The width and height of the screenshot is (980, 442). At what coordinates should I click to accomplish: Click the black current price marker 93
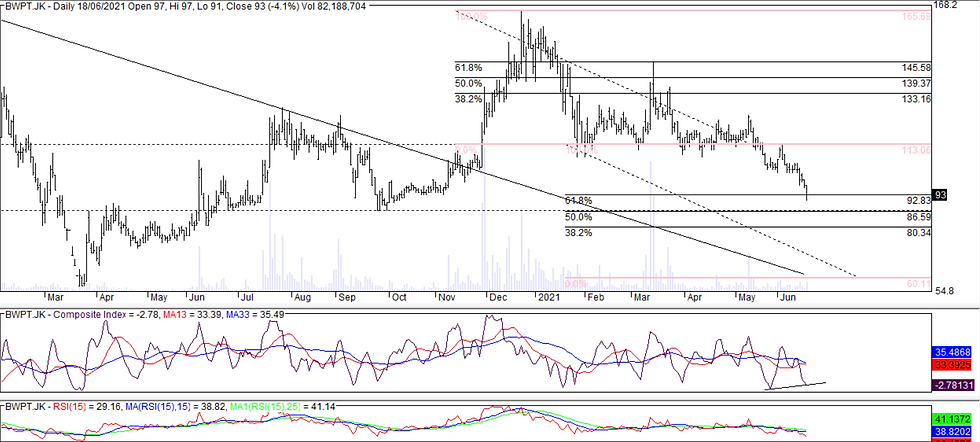(941, 196)
